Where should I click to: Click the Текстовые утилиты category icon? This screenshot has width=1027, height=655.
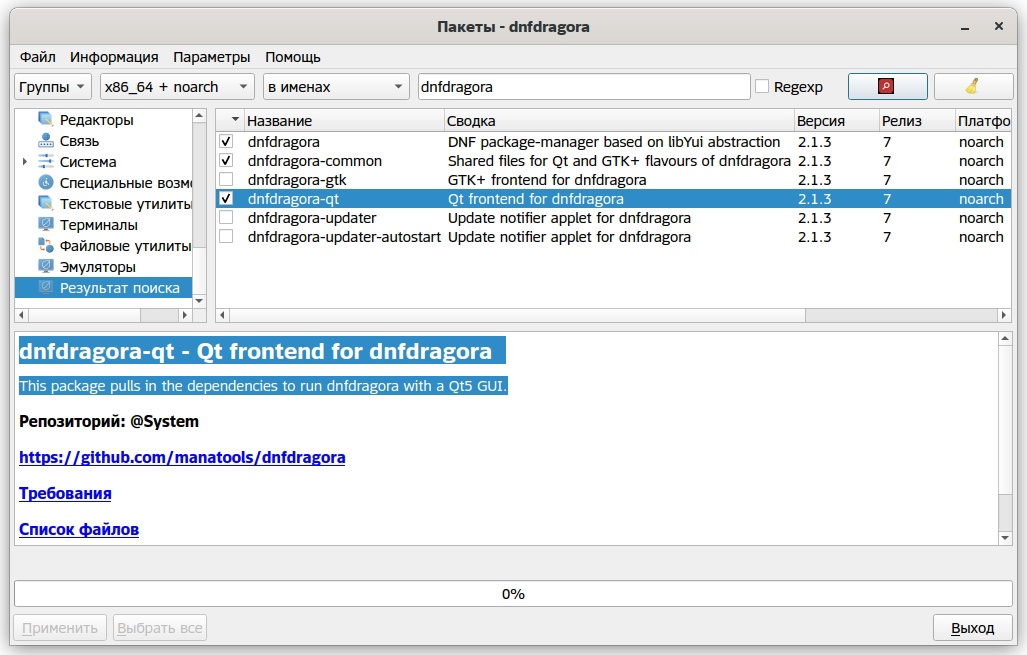pyautogui.click(x=45, y=203)
